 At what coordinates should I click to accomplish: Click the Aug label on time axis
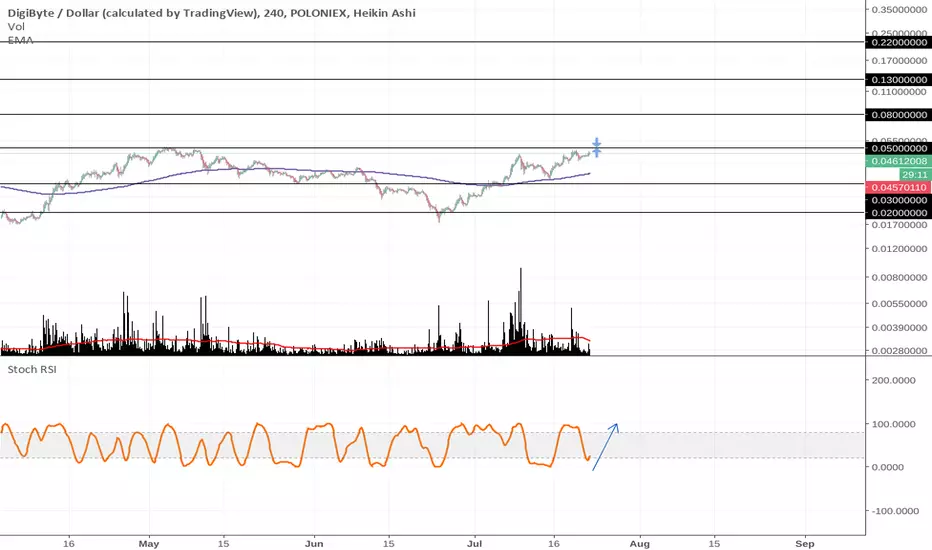(640, 543)
